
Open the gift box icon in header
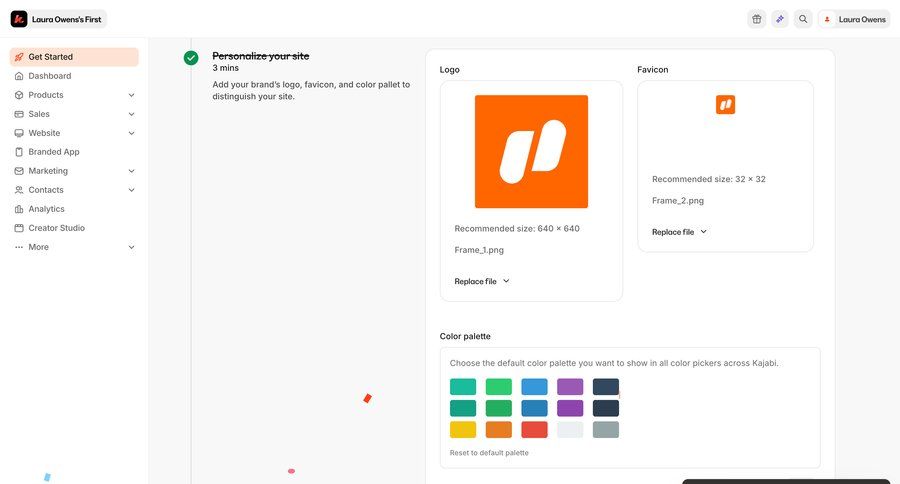757,19
